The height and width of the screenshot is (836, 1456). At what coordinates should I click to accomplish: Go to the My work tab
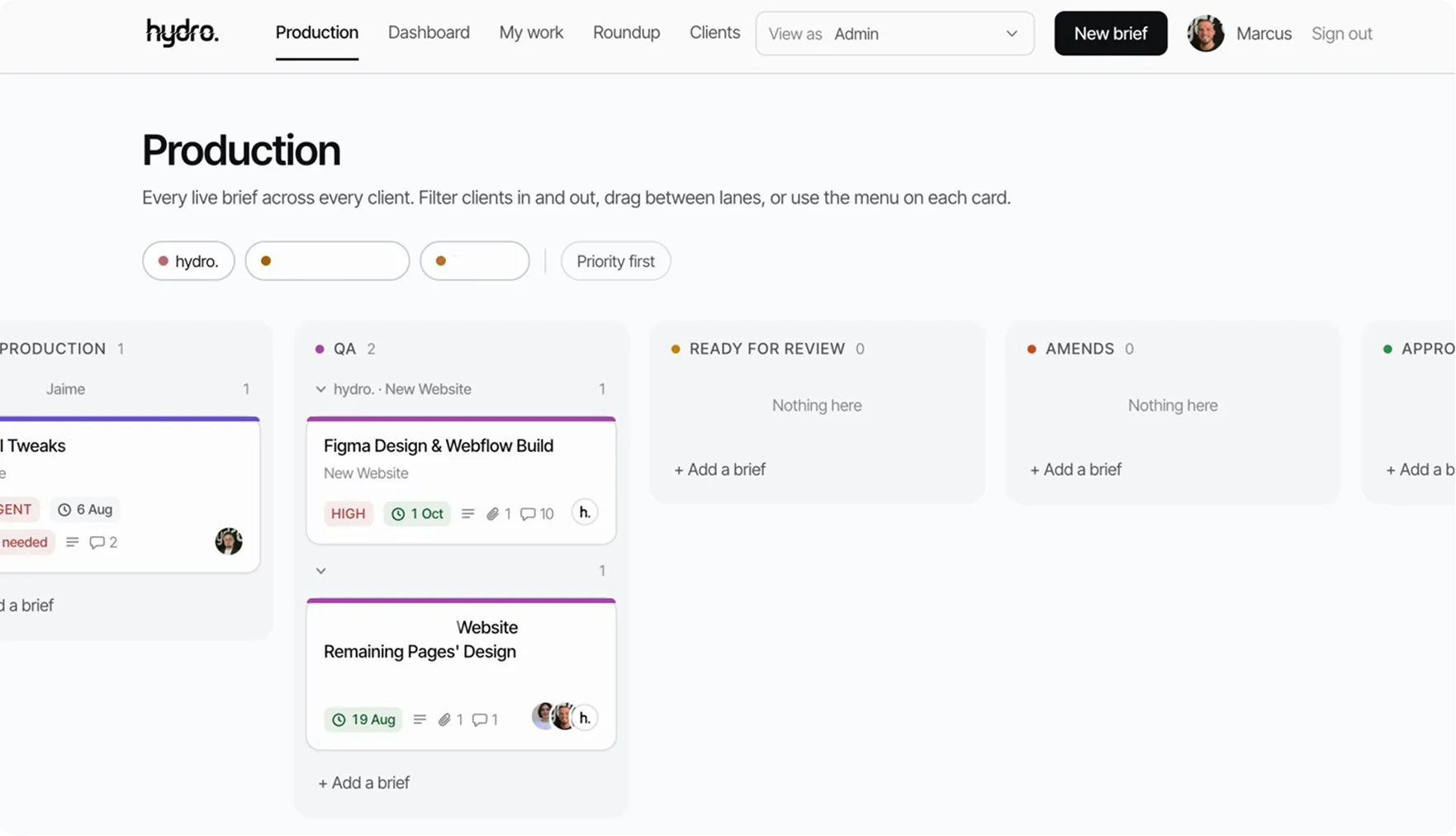point(531,33)
